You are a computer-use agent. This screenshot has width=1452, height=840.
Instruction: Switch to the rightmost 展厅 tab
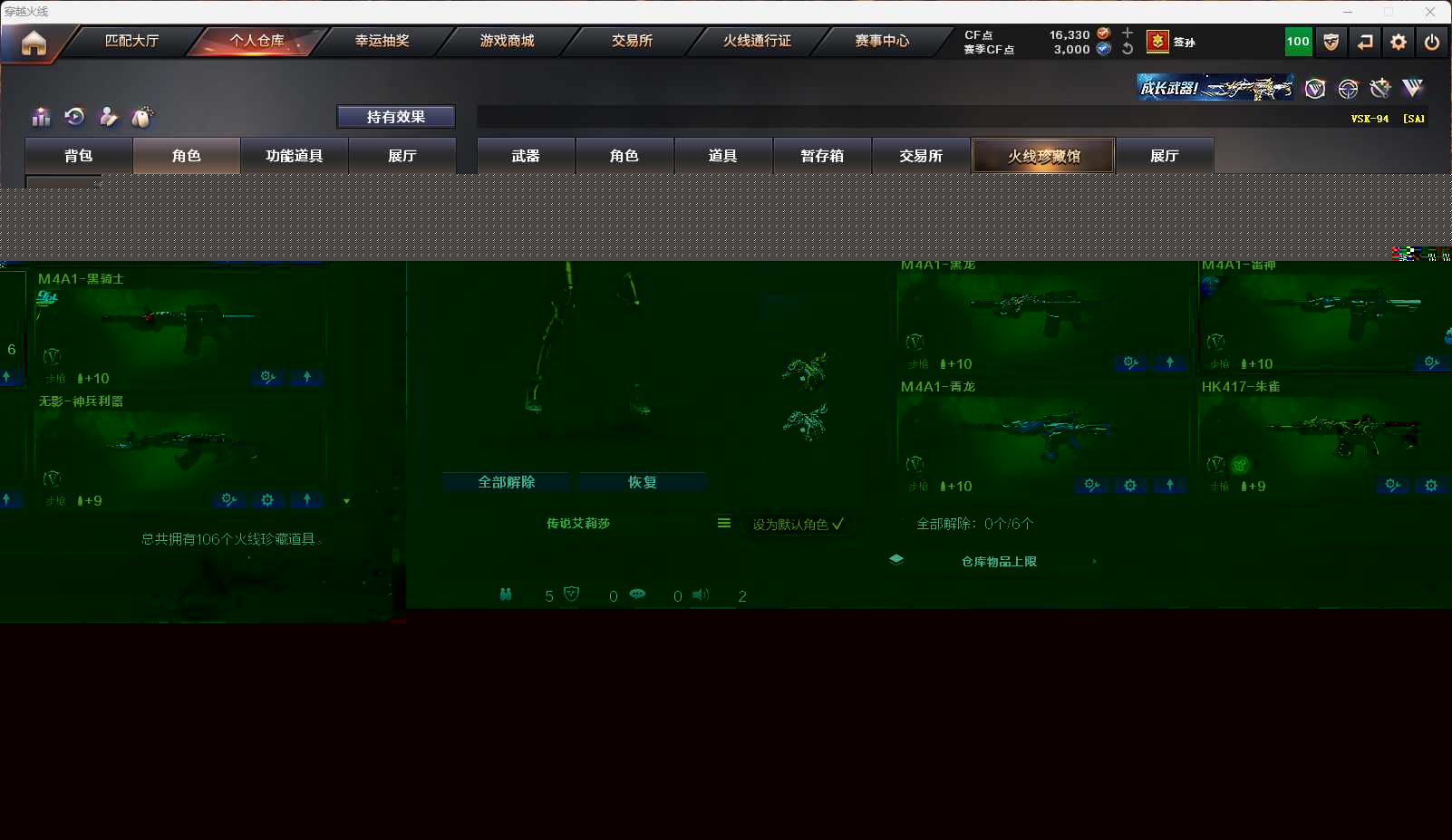(1165, 156)
